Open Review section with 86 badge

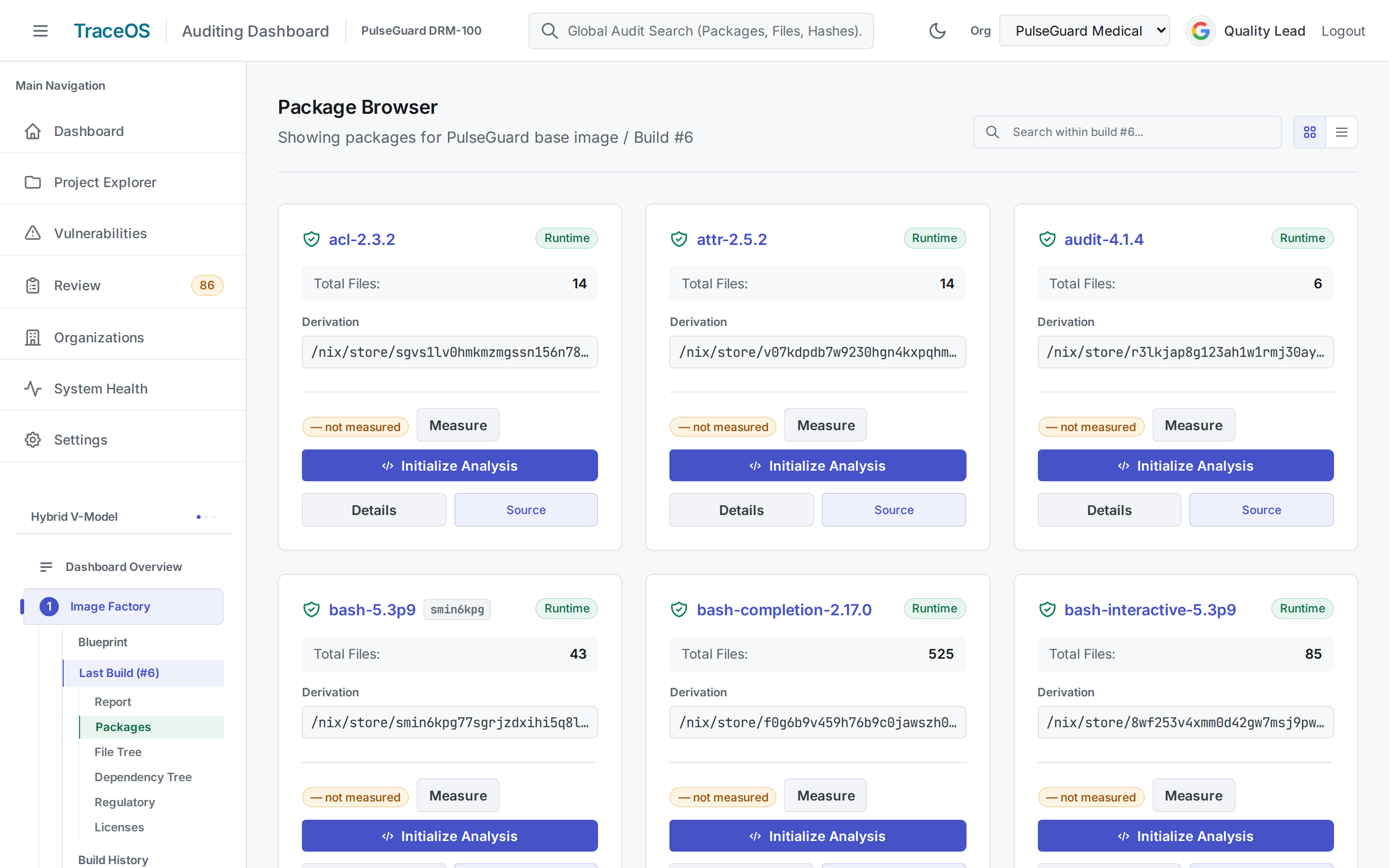click(x=123, y=285)
